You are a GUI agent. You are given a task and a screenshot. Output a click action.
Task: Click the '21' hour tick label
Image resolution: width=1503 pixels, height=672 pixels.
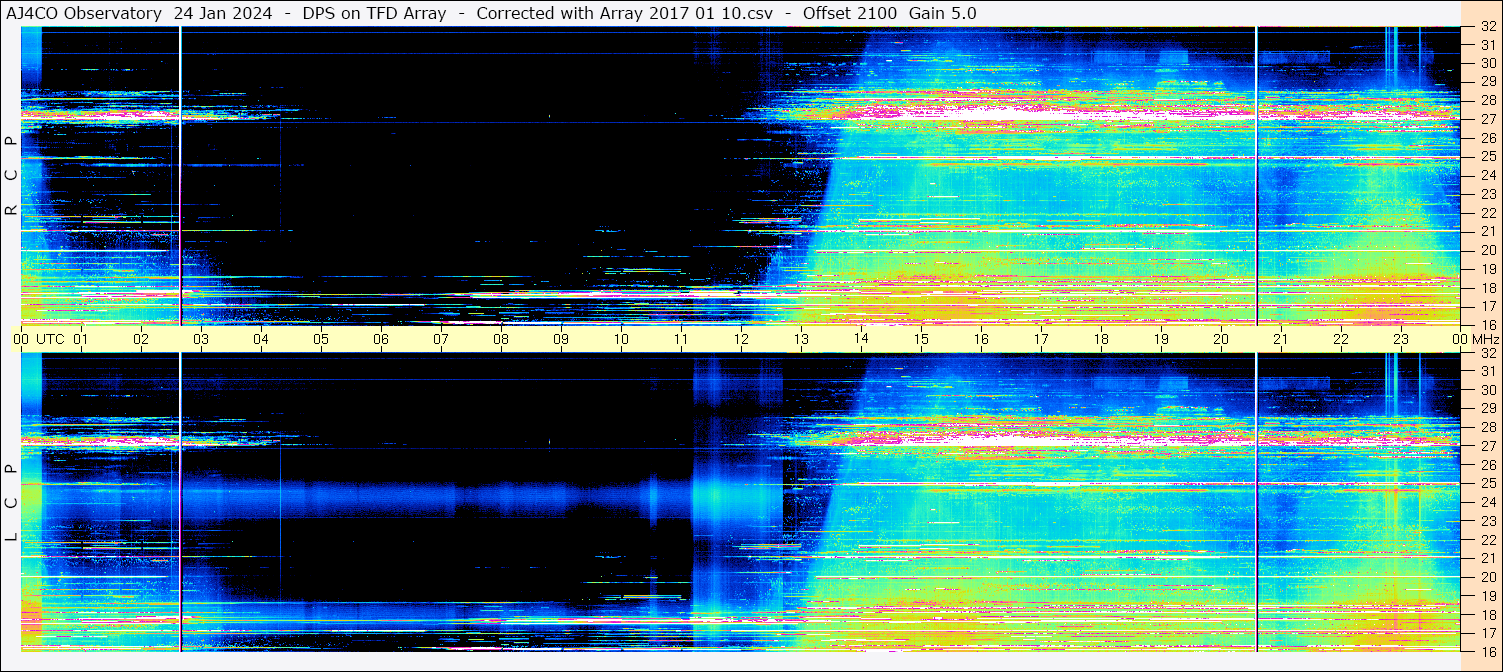coord(1281,339)
